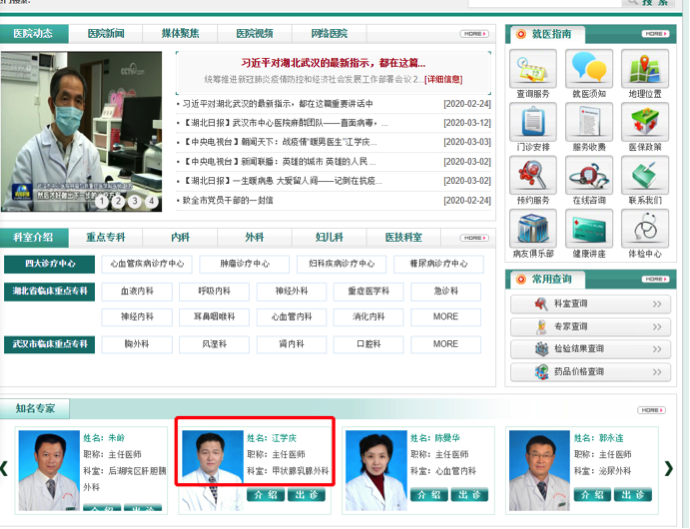This screenshot has width=690, height=529.
Task: Switch to the 重点专科 tab
Action: click(106, 238)
